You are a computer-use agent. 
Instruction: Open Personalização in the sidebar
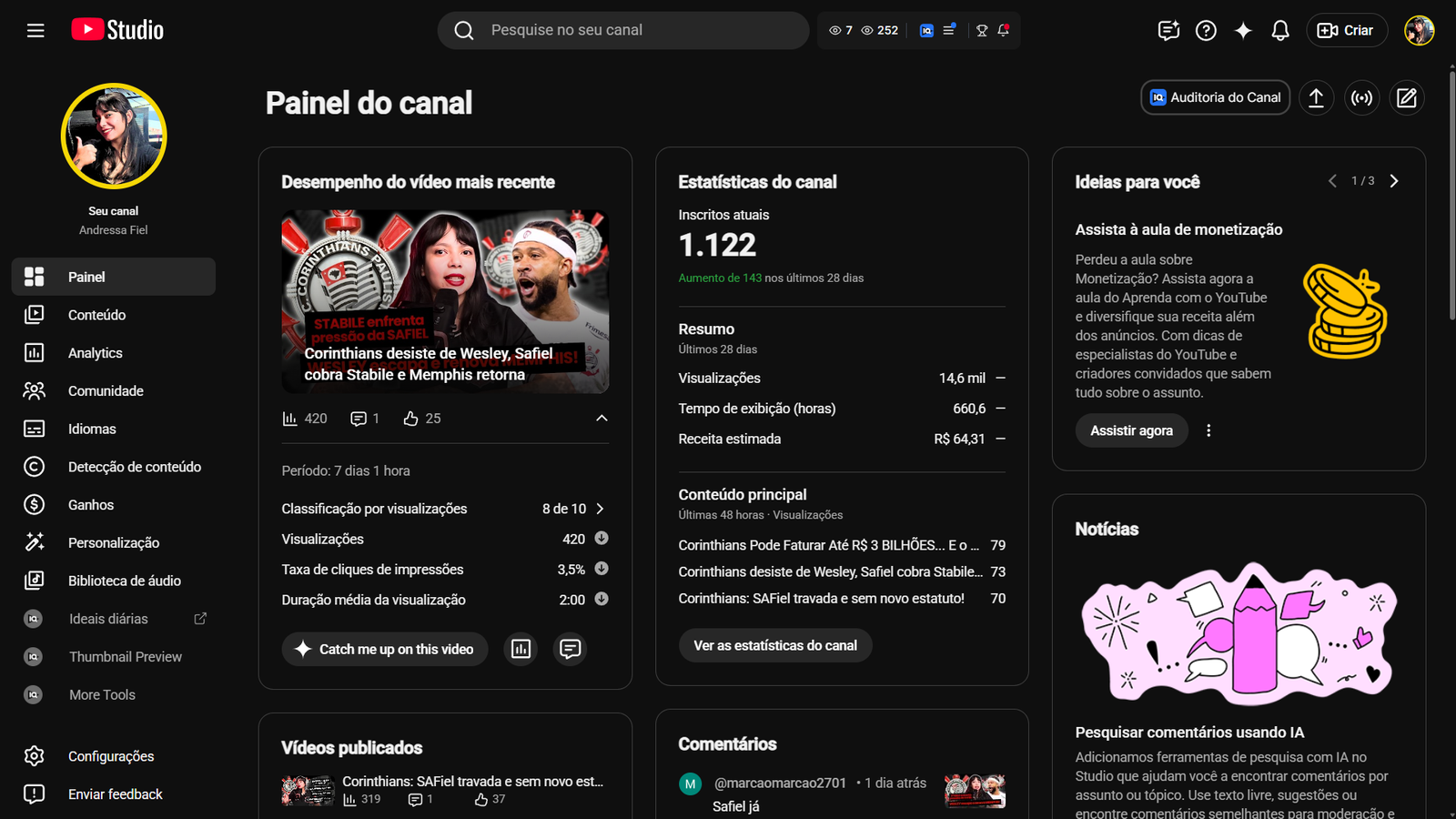tap(114, 543)
